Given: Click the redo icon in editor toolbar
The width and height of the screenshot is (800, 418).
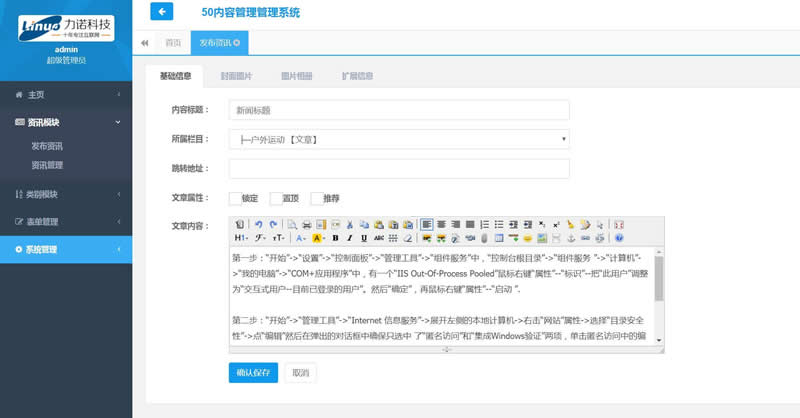Looking at the screenshot, I should tap(272, 224).
